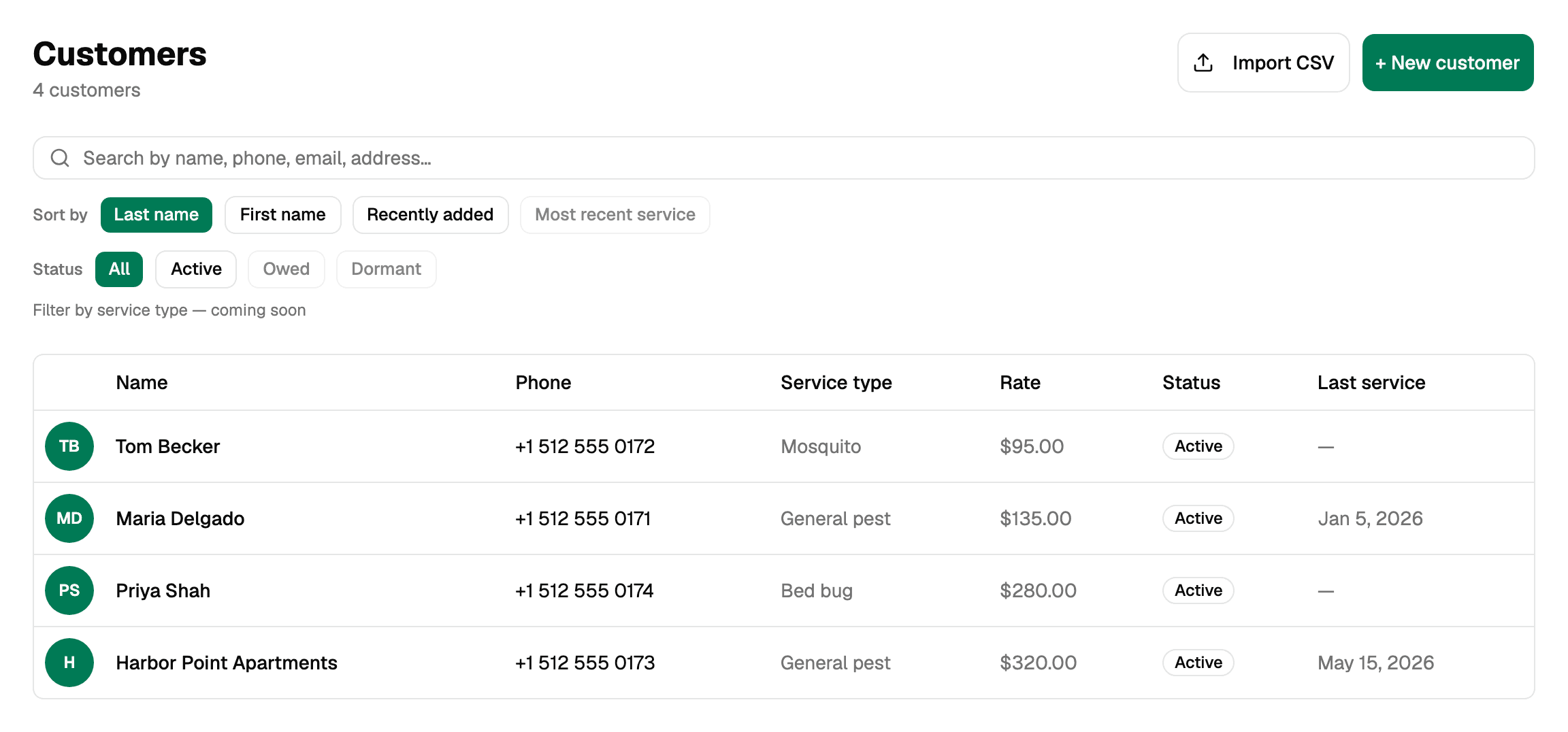Open the Tom Becker customer row
The height and width of the screenshot is (732, 1568).
(784, 446)
